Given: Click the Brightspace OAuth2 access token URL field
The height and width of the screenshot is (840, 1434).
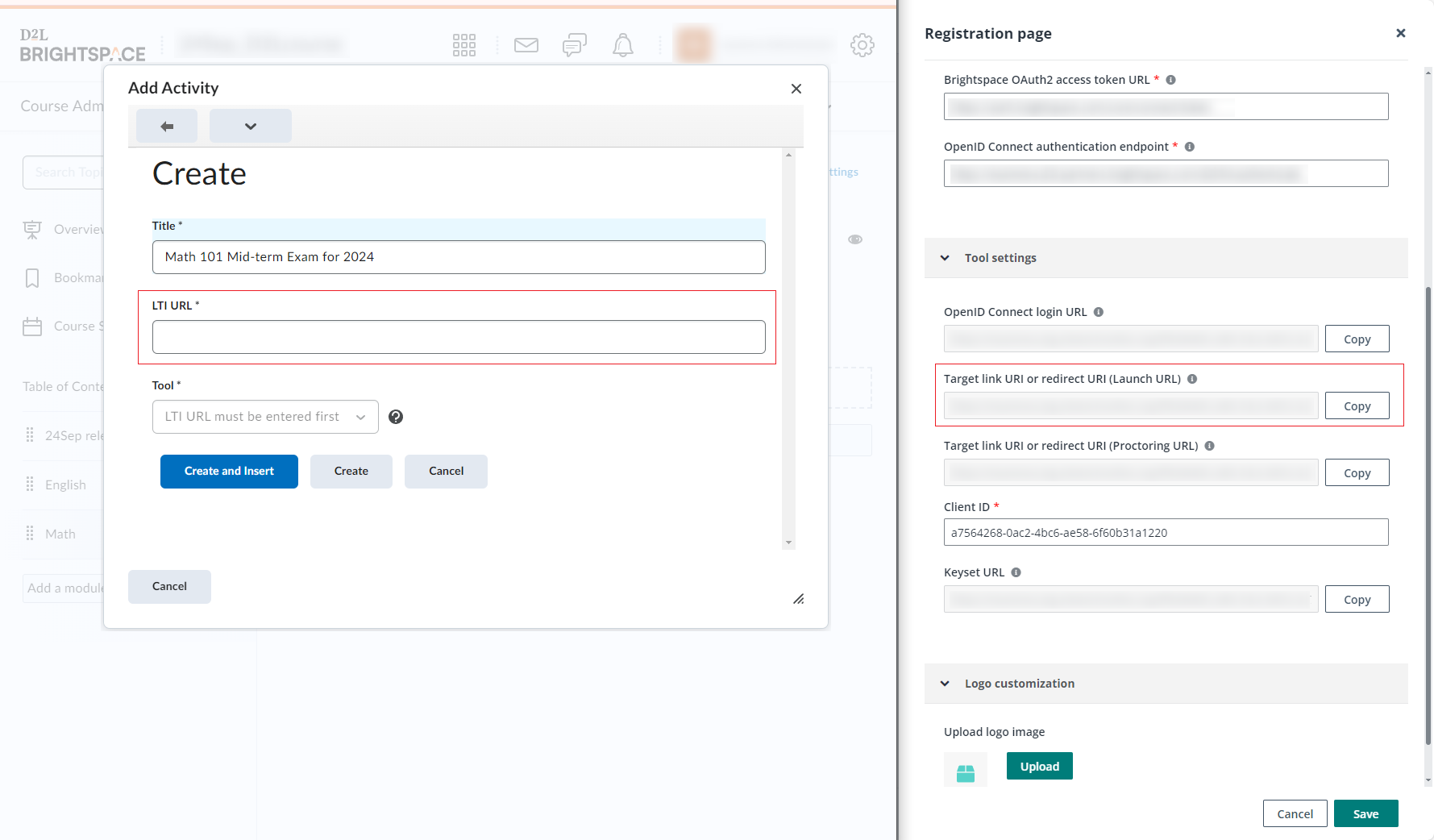Looking at the screenshot, I should click(x=1166, y=106).
